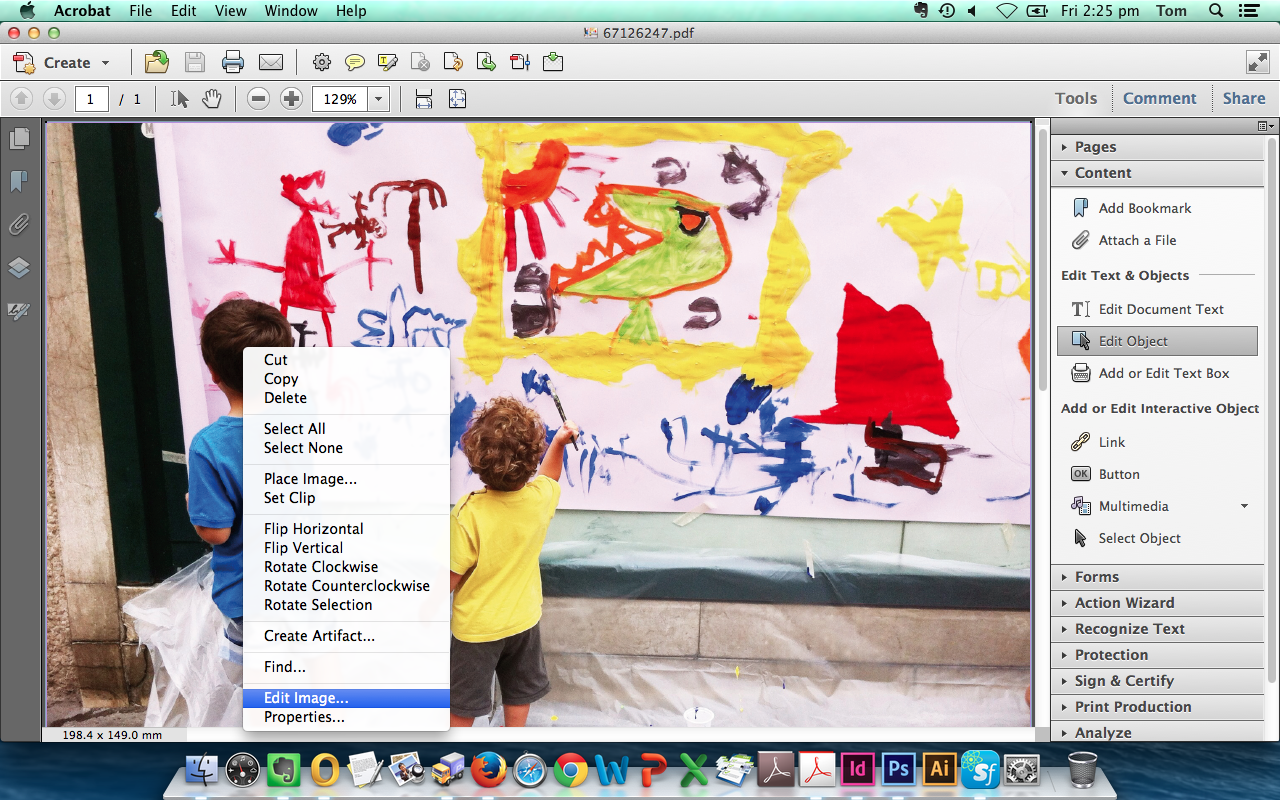The image size is (1280, 800).
Task: Click the delete page icon
Action: (x=421, y=62)
